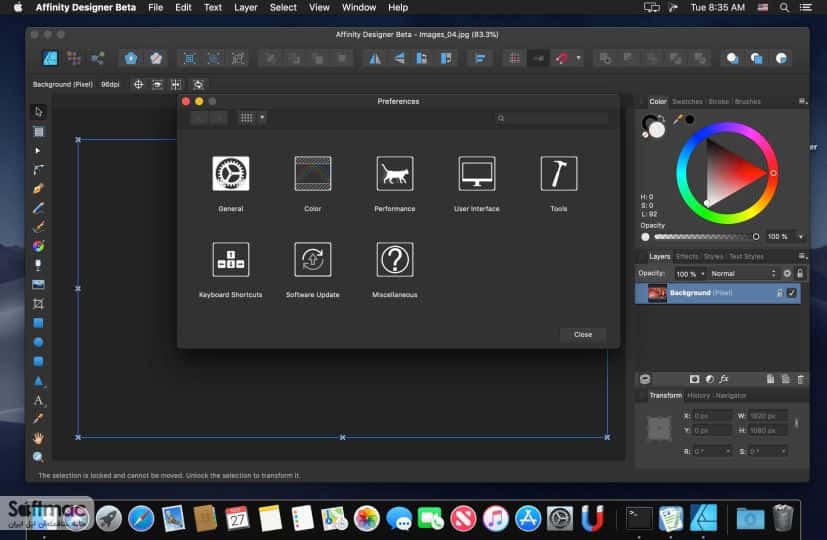
Task: Open Performance preferences
Action: click(x=395, y=173)
